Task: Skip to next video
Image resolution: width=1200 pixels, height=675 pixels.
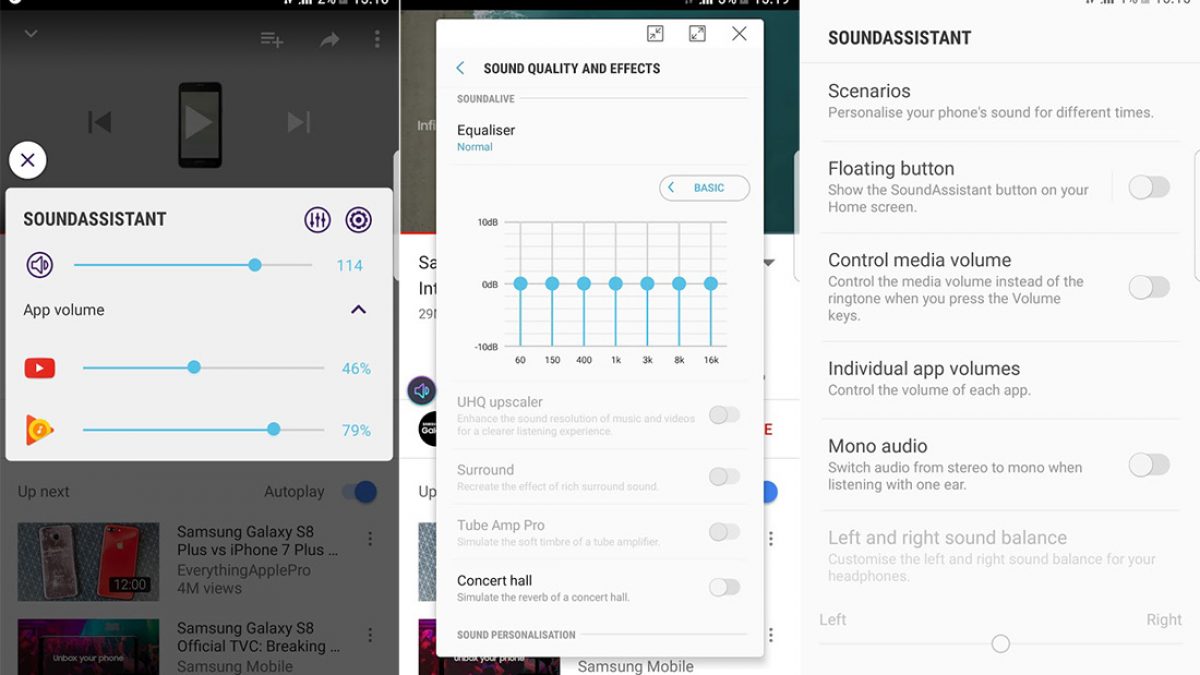Action: pyautogui.click(x=298, y=122)
